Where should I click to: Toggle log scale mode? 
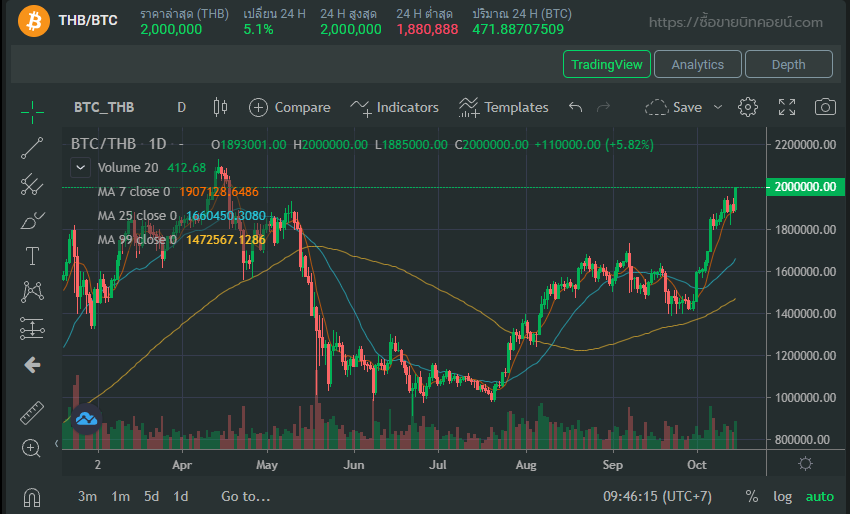coord(782,496)
